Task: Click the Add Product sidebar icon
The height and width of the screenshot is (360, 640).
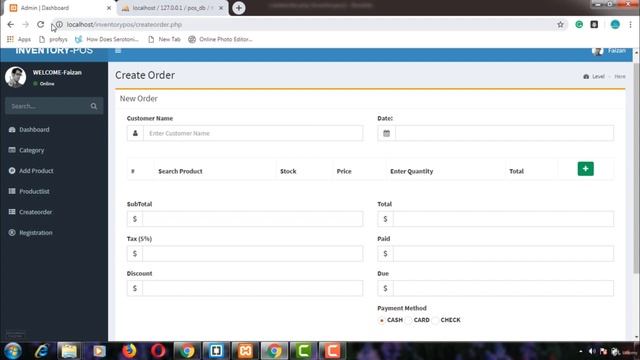Action: tap(12, 171)
